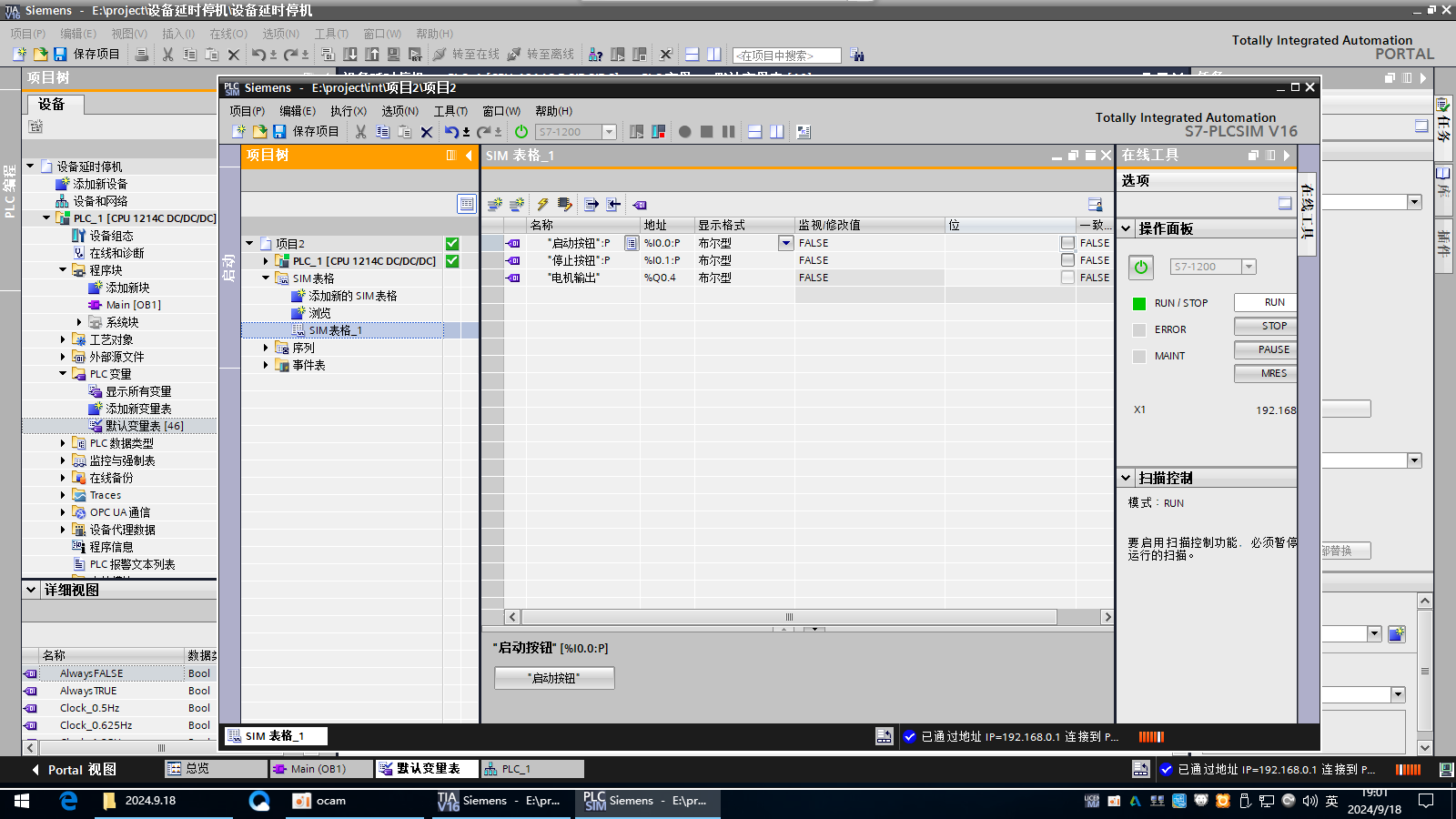
Task: Open S7-1200 dropdown in operator panel
Action: (1249, 267)
